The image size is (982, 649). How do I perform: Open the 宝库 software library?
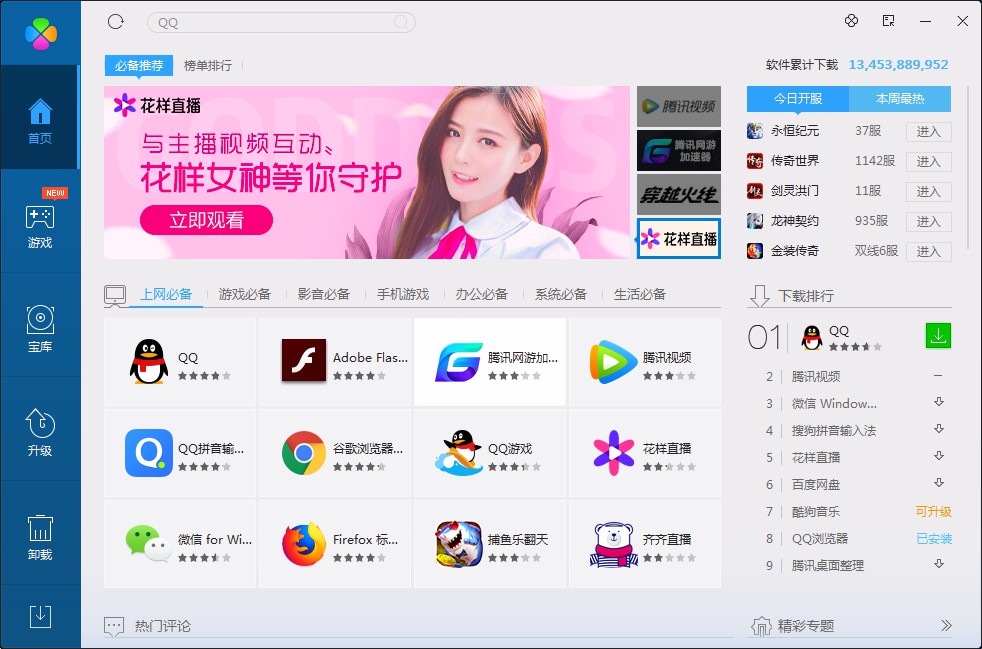click(40, 326)
